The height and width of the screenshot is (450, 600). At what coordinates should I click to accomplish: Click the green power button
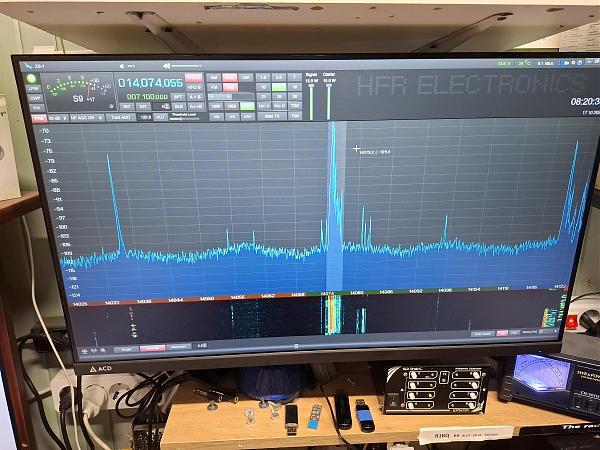pyautogui.click(x=32, y=78)
